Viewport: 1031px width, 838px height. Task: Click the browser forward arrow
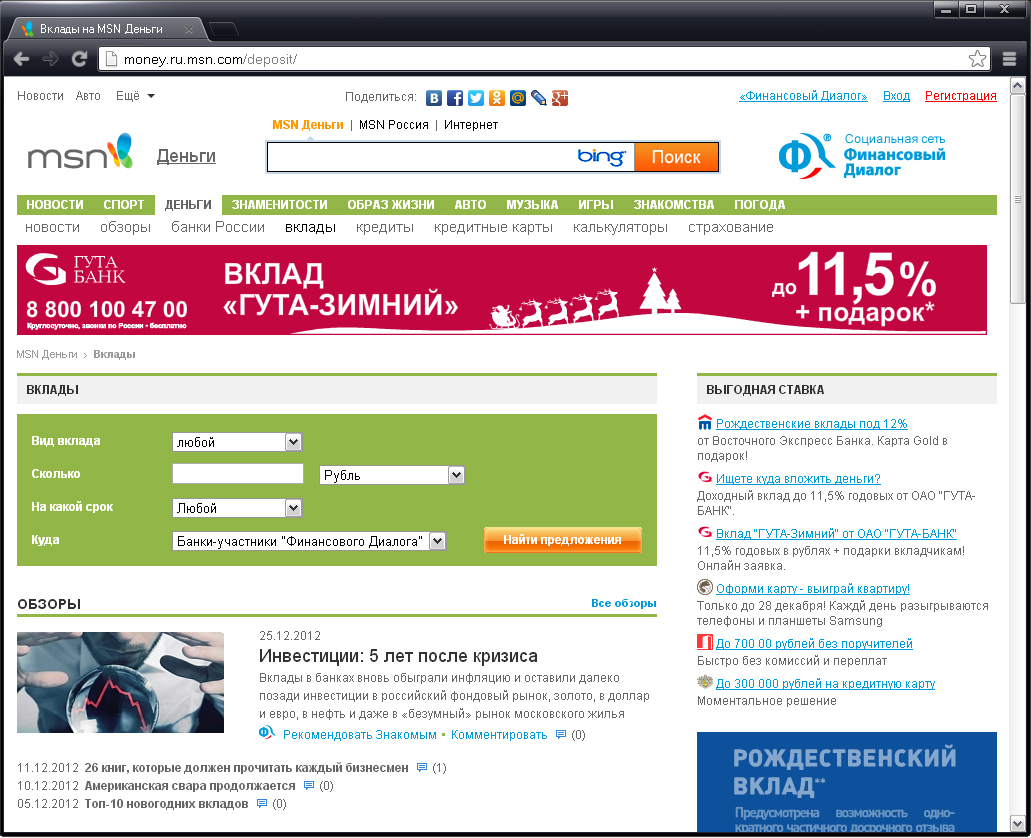click(x=51, y=59)
